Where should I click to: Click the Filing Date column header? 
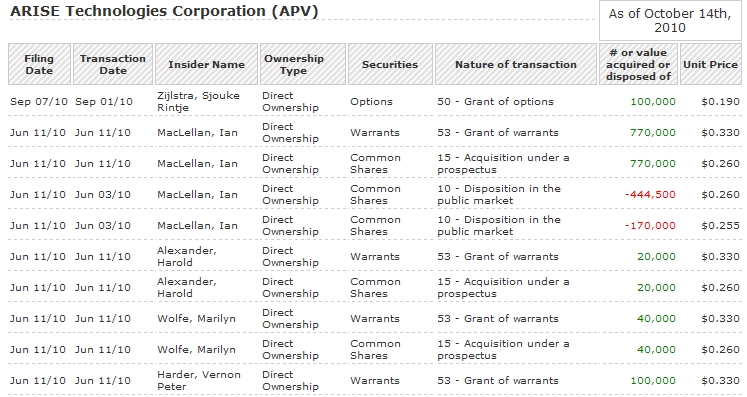click(39, 64)
